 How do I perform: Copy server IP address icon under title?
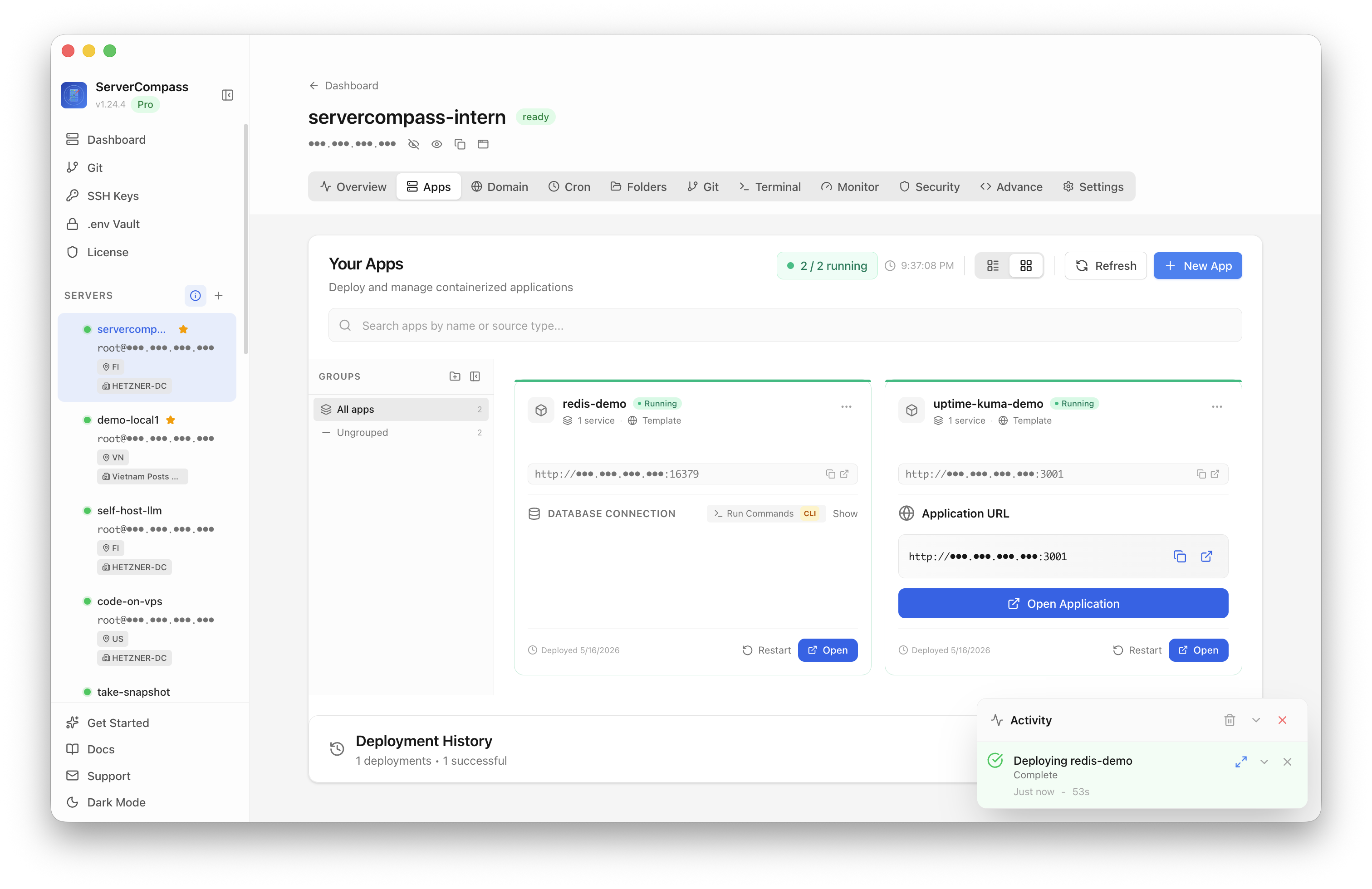click(460, 144)
